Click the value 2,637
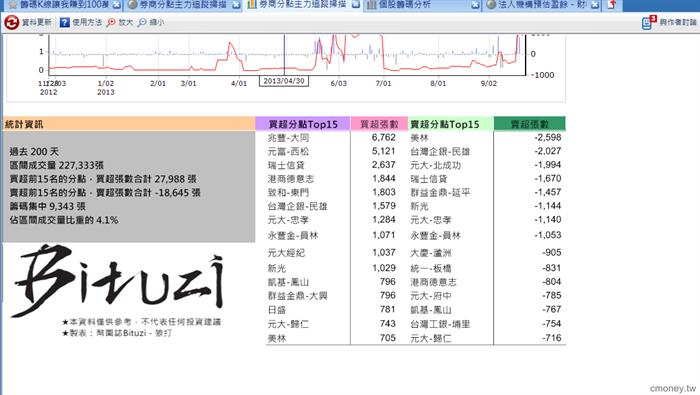This screenshot has width=700, height=395. [x=383, y=165]
